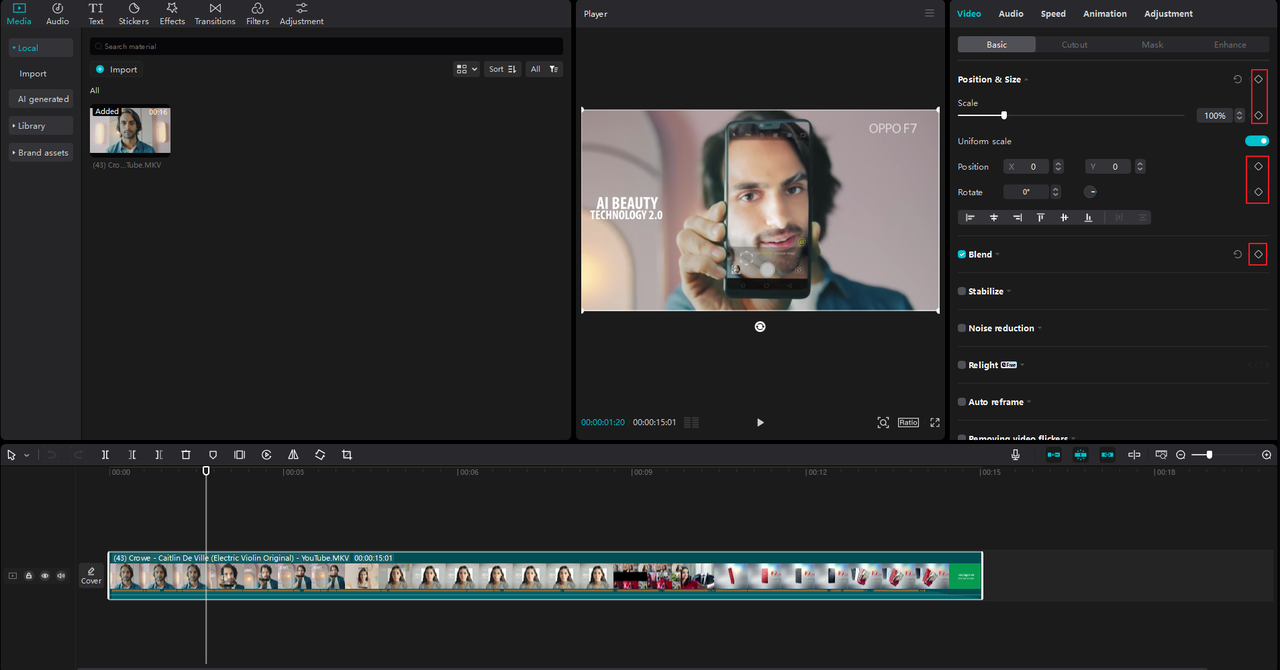Mute the video track audio
The width and height of the screenshot is (1280, 670).
[61, 576]
